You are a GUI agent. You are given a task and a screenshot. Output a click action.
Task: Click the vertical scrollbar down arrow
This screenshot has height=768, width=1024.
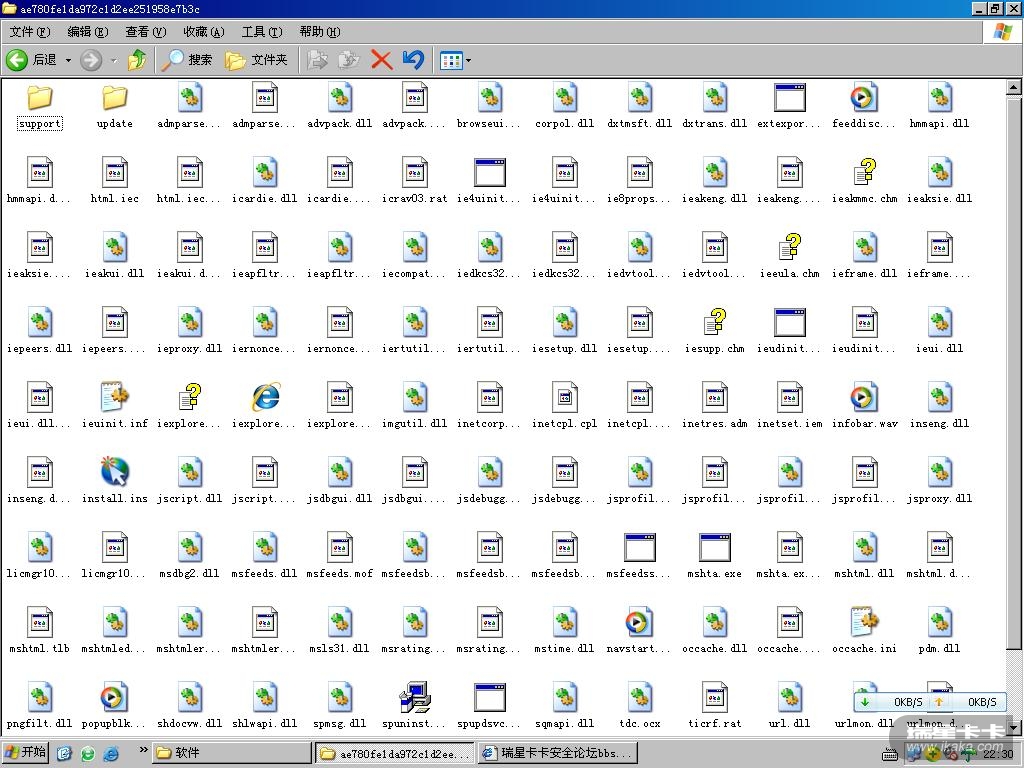pos(1014,726)
